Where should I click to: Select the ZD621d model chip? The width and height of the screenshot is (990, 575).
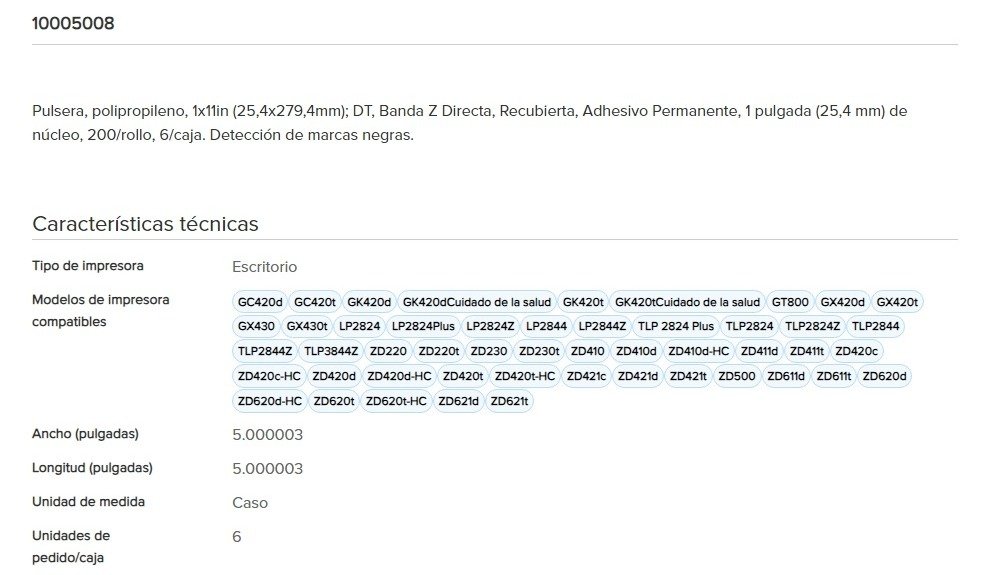coord(458,401)
